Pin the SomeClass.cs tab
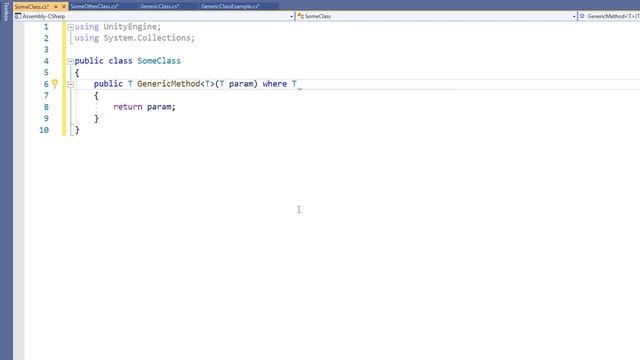The height and width of the screenshot is (360, 640). coord(56,7)
